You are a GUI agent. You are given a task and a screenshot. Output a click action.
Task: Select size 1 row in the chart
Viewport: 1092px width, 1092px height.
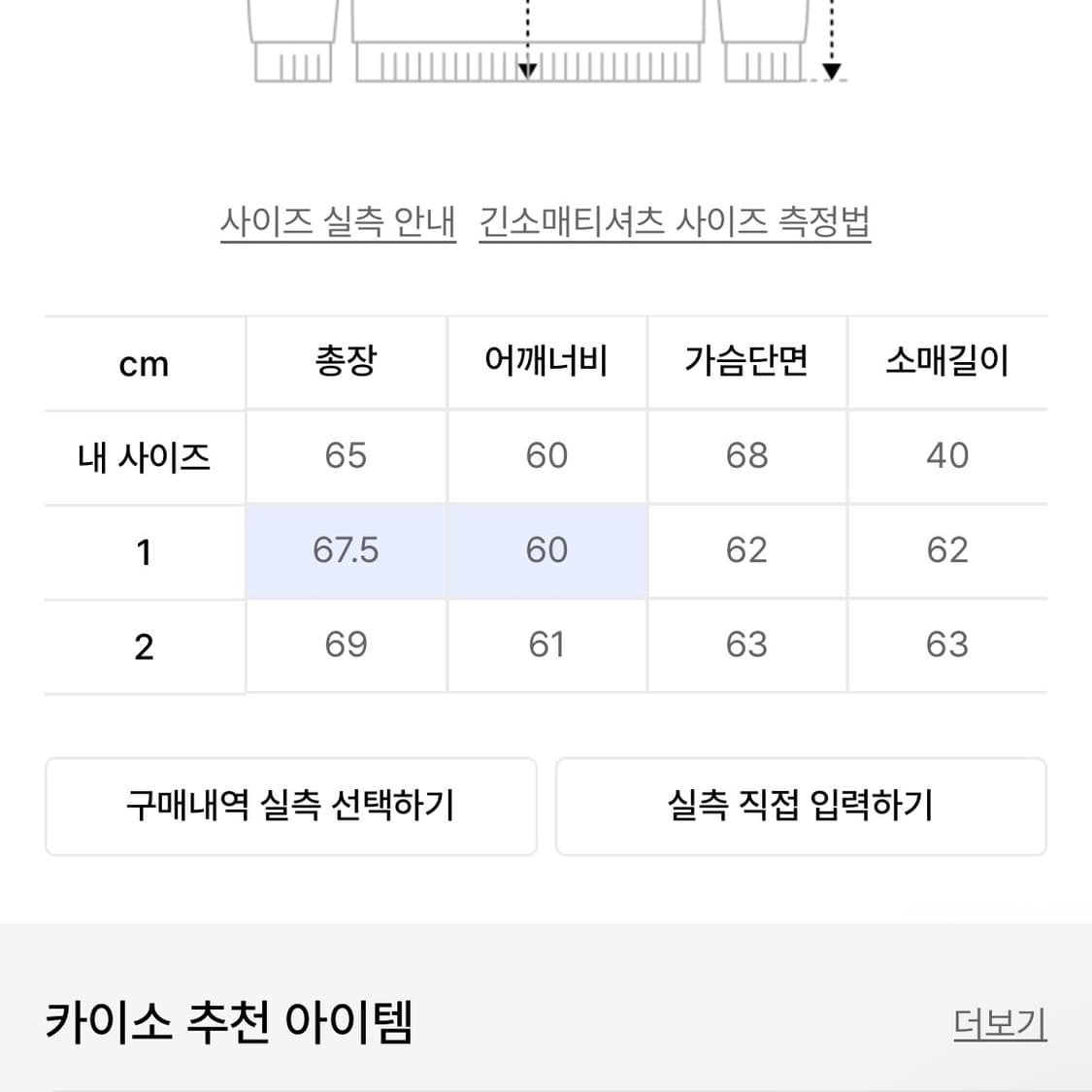(x=144, y=551)
